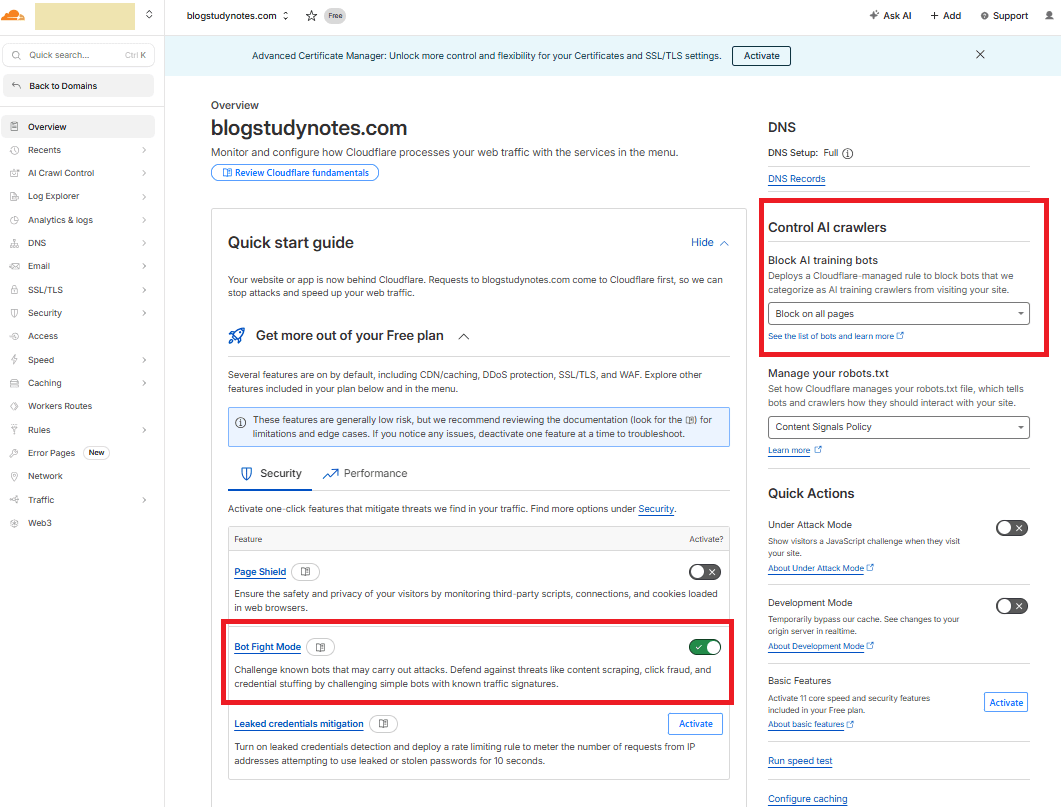1061x807 pixels.
Task: Turn on Development Mode switch
Action: pyautogui.click(x=1012, y=606)
